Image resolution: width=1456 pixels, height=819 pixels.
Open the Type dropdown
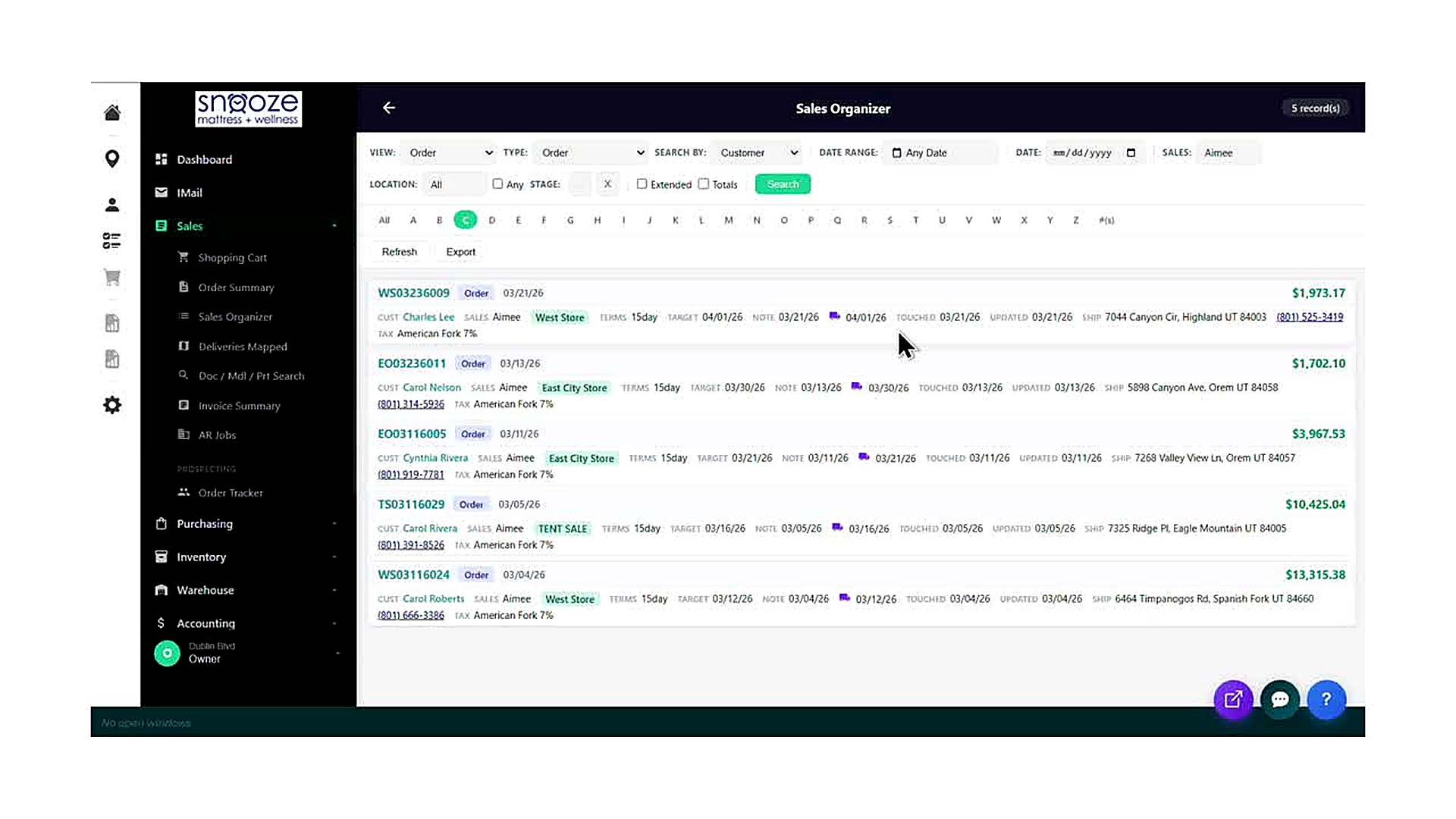[591, 152]
